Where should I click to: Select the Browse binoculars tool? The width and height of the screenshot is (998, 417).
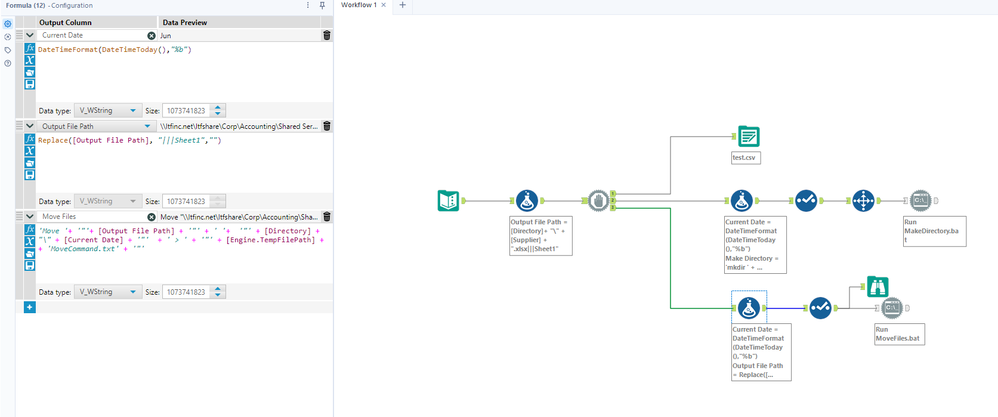(x=878, y=286)
